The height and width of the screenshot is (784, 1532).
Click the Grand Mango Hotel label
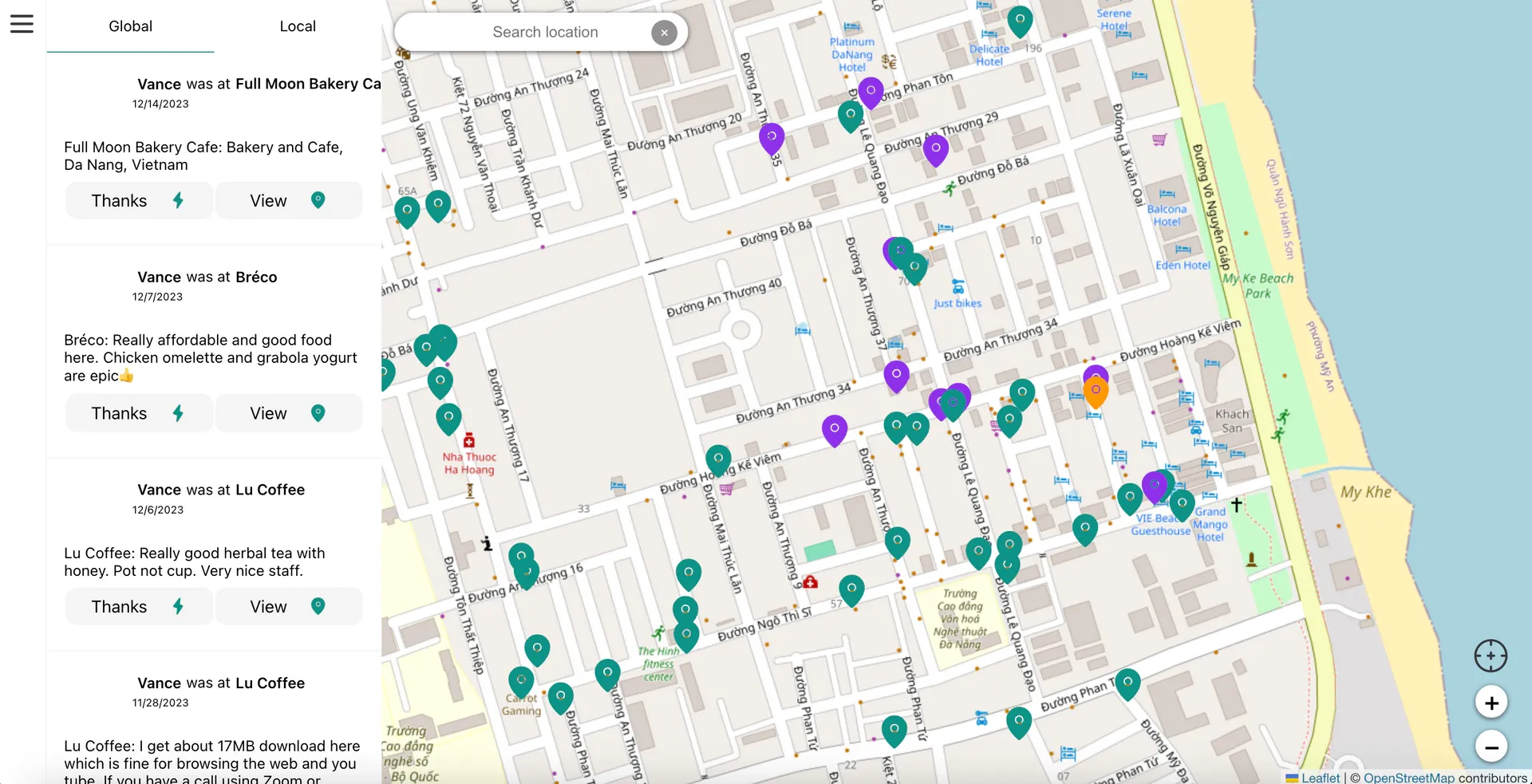pos(1210,524)
